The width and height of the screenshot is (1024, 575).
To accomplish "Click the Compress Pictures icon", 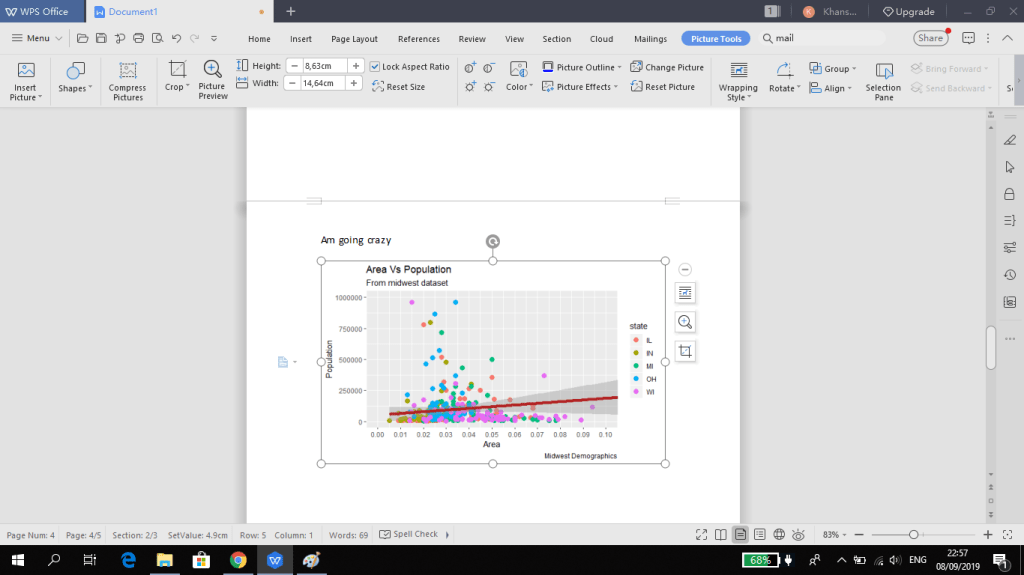I will [127, 72].
